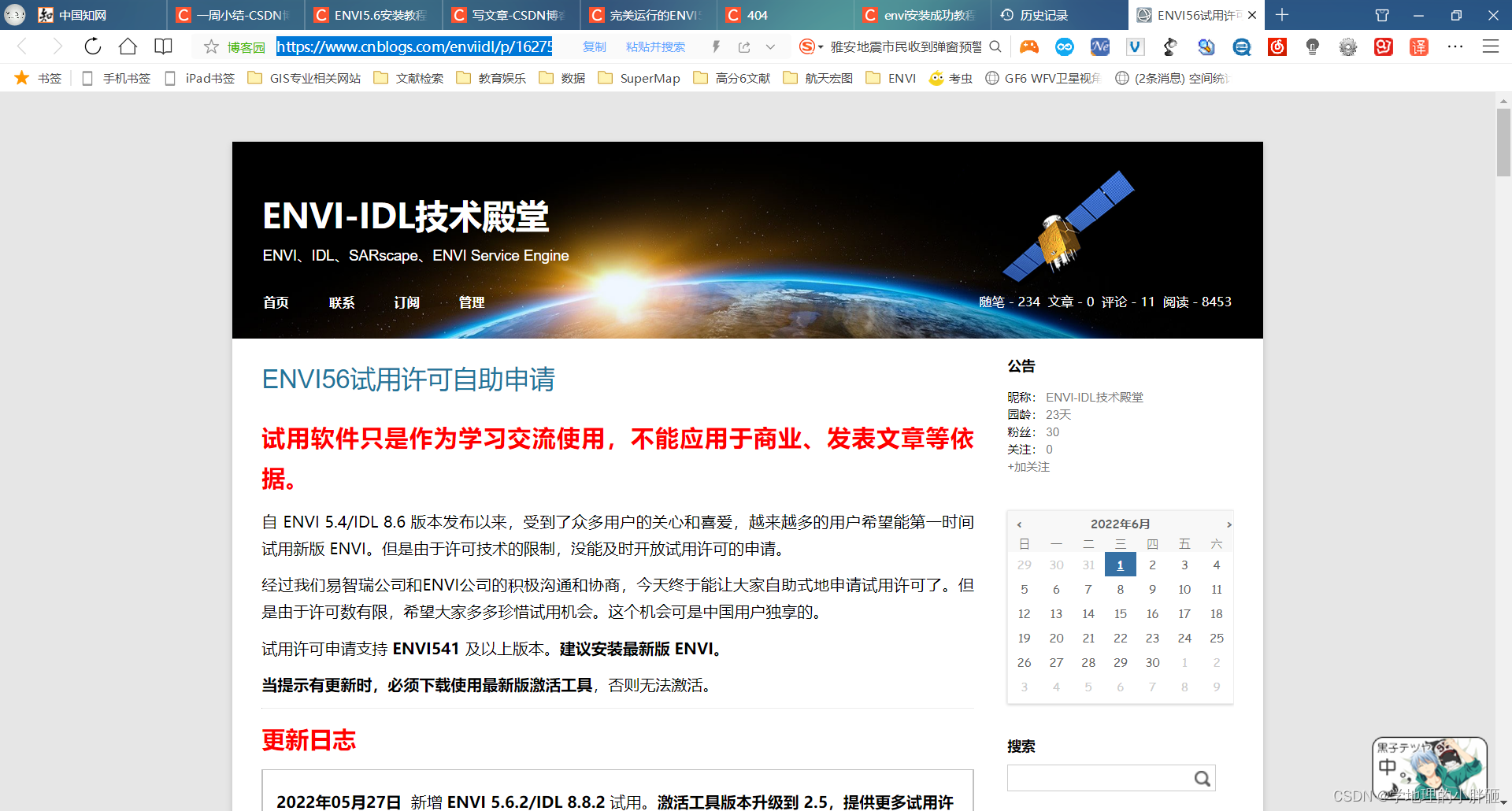Click the sidebar search magnifier icon
The image size is (1512, 811).
[x=1203, y=778]
